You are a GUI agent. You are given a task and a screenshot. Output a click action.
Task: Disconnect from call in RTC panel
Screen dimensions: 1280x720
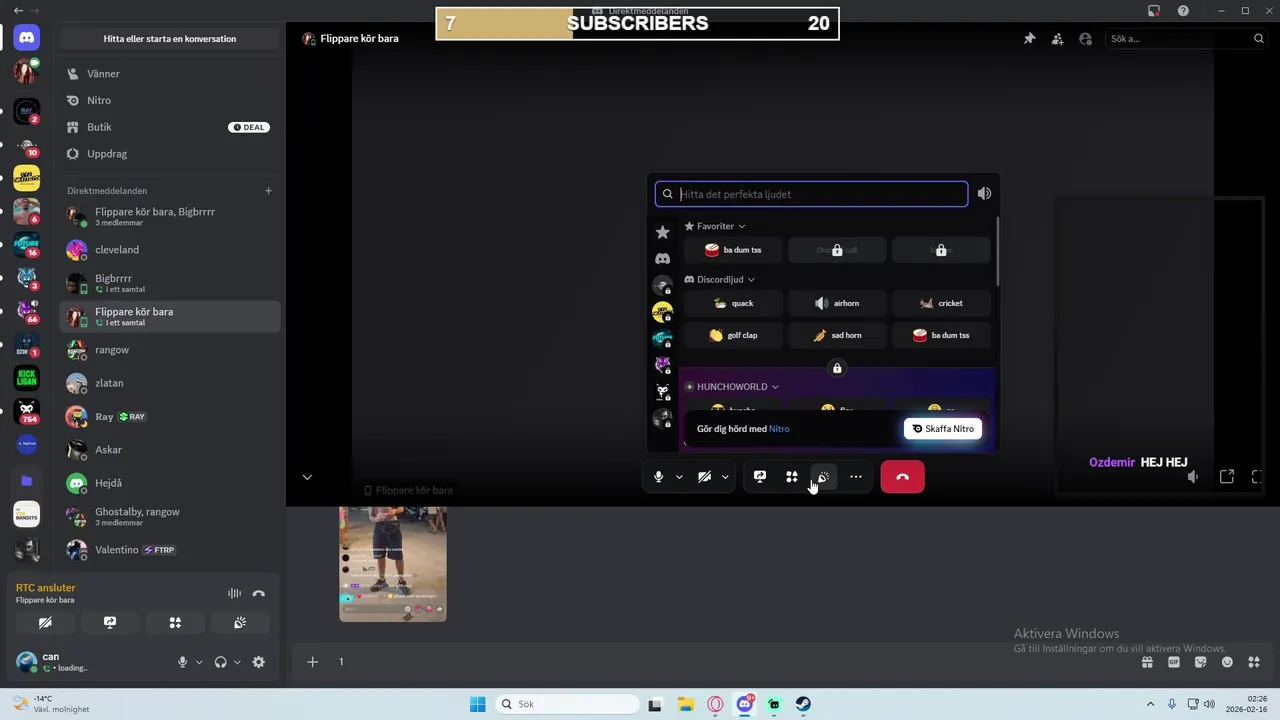(259, 593)
